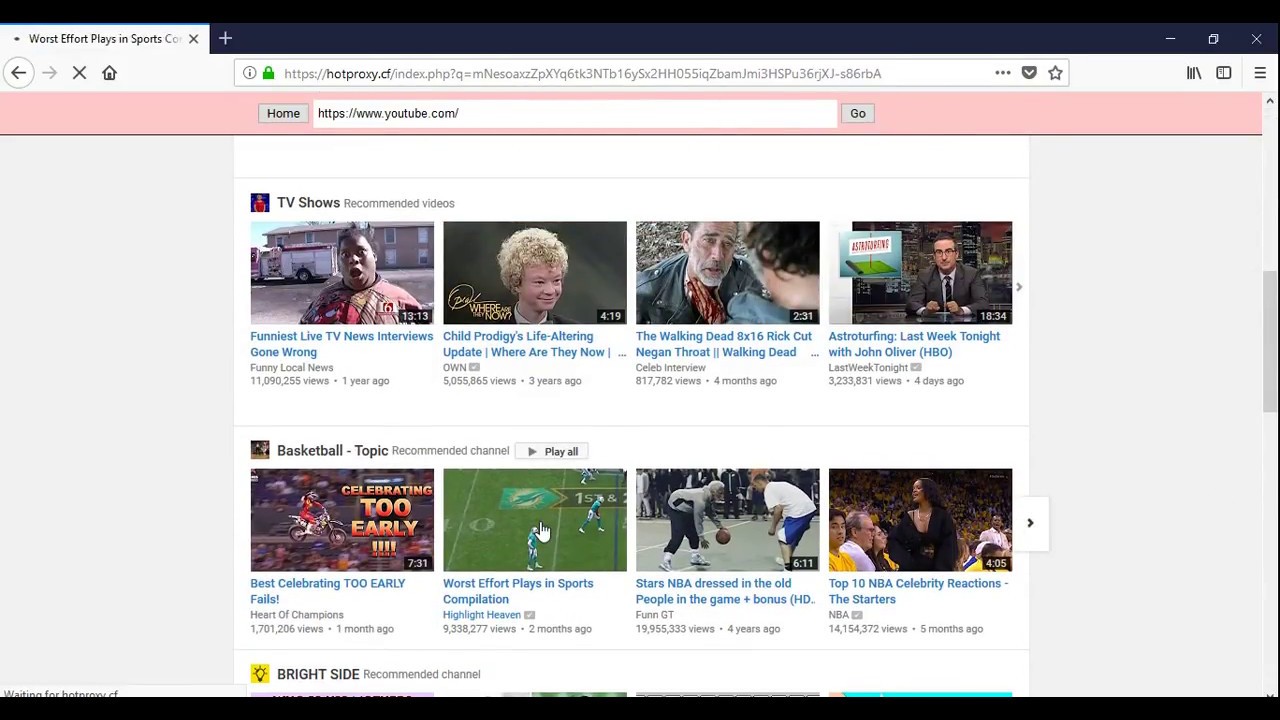This screenshot has height=720, width=1280.
Task: Open Top 10 NBA Celebrity Reactions thumbnail
Action: point(920,520)
